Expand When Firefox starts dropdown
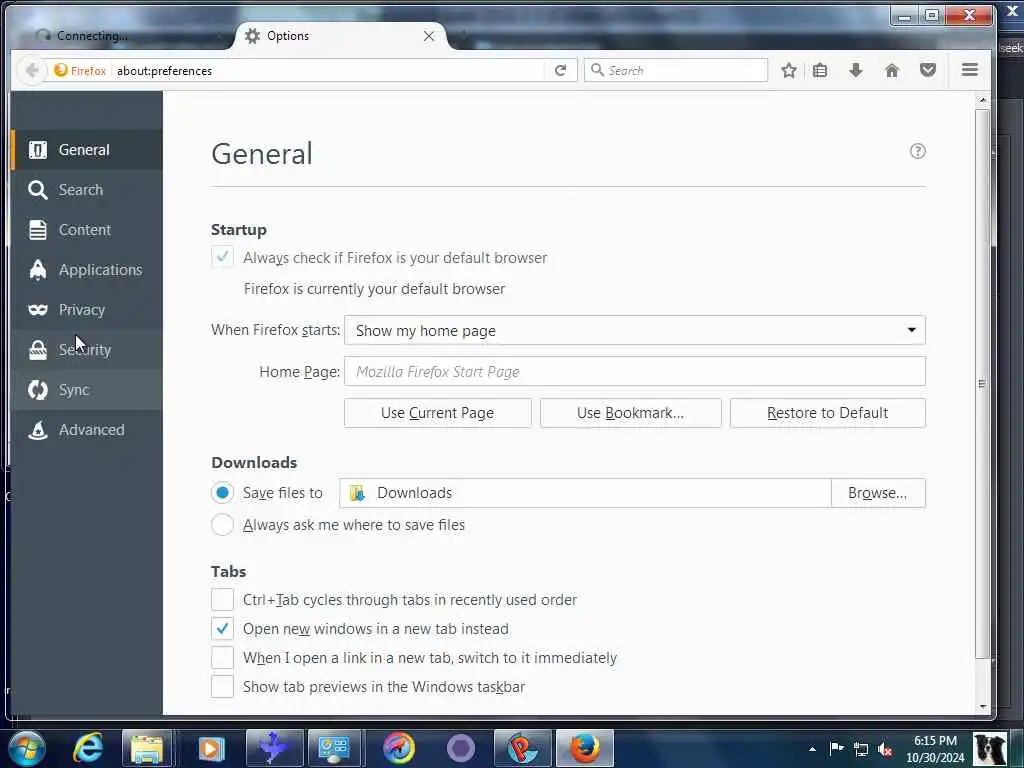The image size is (1024, 768). tap(635, 330)
